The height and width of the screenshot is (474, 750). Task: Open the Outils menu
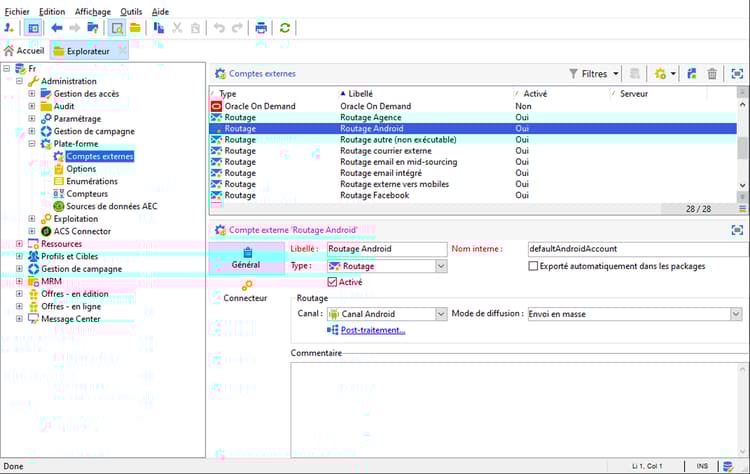pyautogui.click(x=131, y=11)
